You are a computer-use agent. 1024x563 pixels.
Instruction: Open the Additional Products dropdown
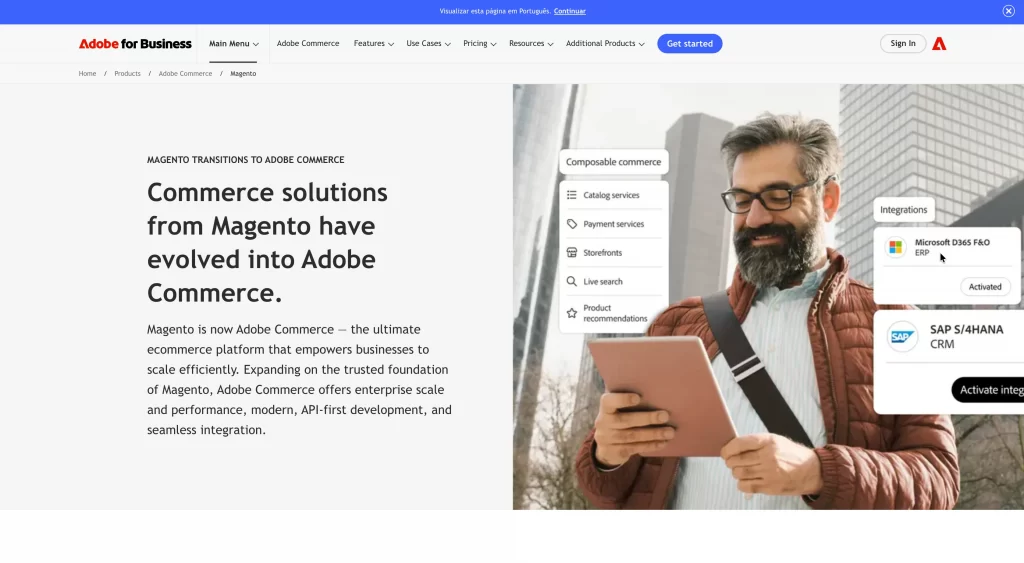coord(605,44)
